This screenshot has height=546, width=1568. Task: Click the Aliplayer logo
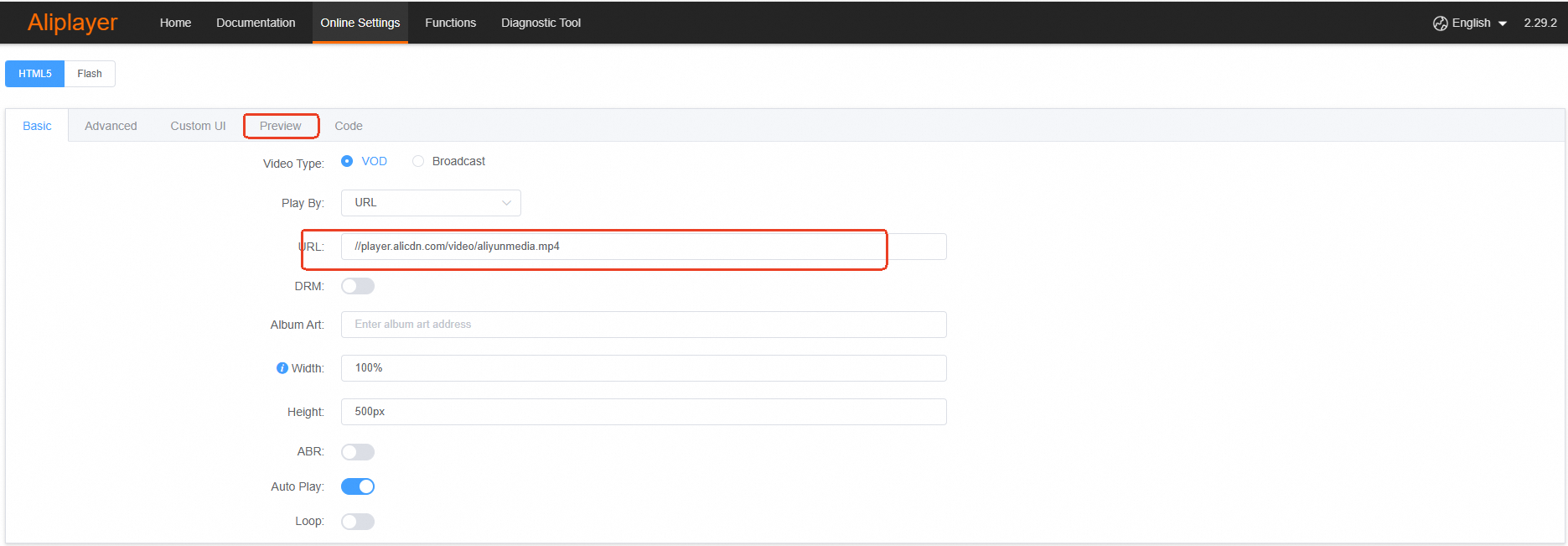pyautogui.click(x=72, y=23)
